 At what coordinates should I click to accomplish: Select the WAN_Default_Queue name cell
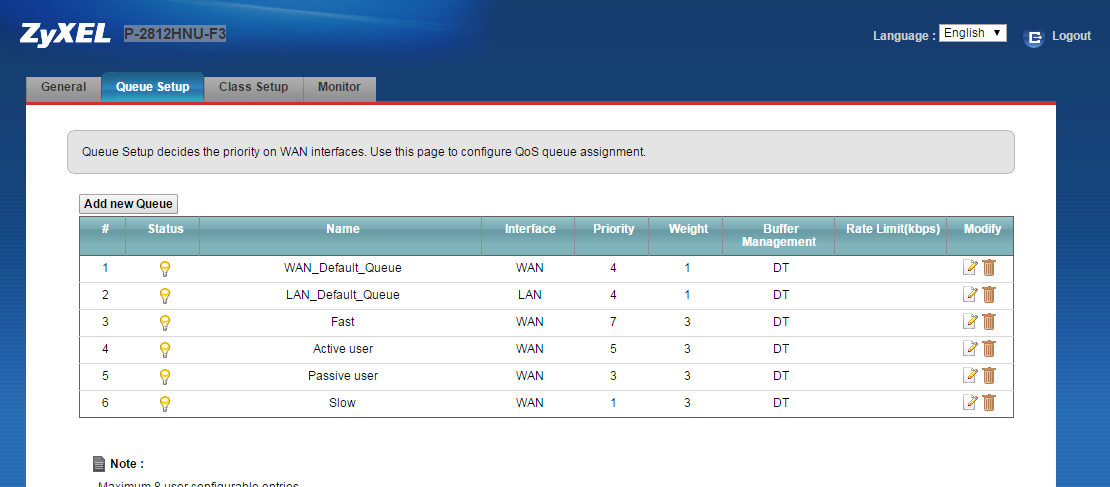coord(343,268)
